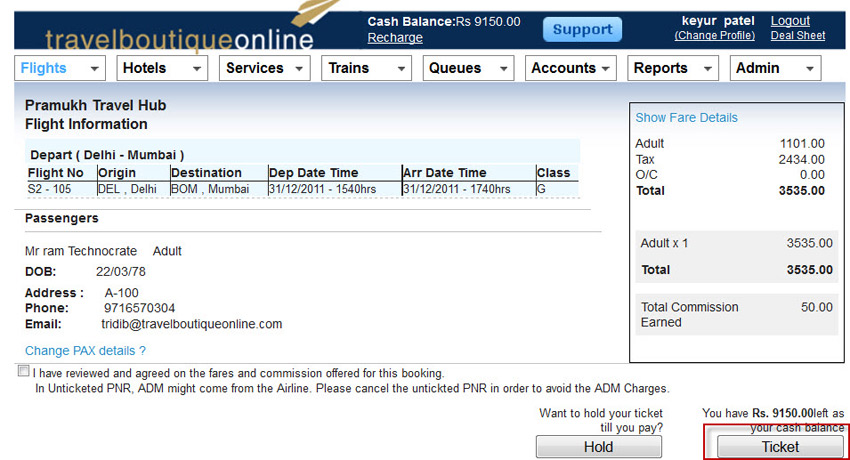
Task: Click the travelboutiqueonline logo
Action: pyautogui.click(x=178, y=38)
